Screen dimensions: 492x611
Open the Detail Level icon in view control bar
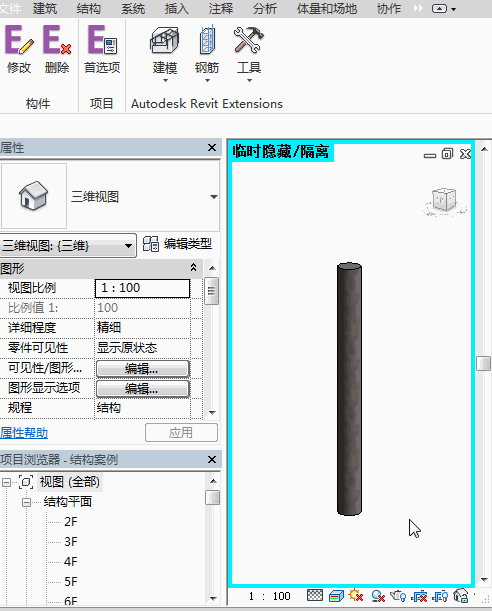[x=315, y=595]
